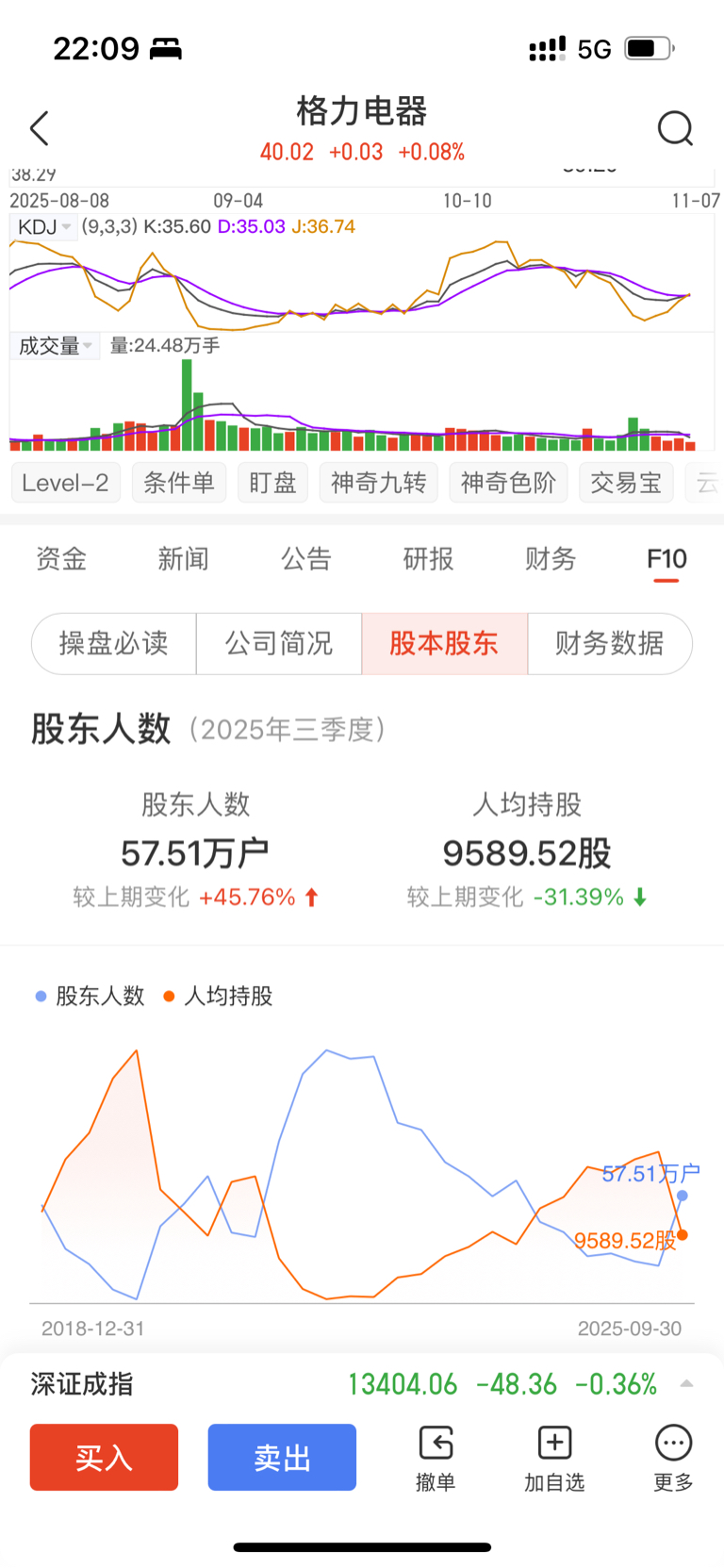This screenshot has height=1568, width=724.
Task: Select the F10 tab
Action: (666, 560)
